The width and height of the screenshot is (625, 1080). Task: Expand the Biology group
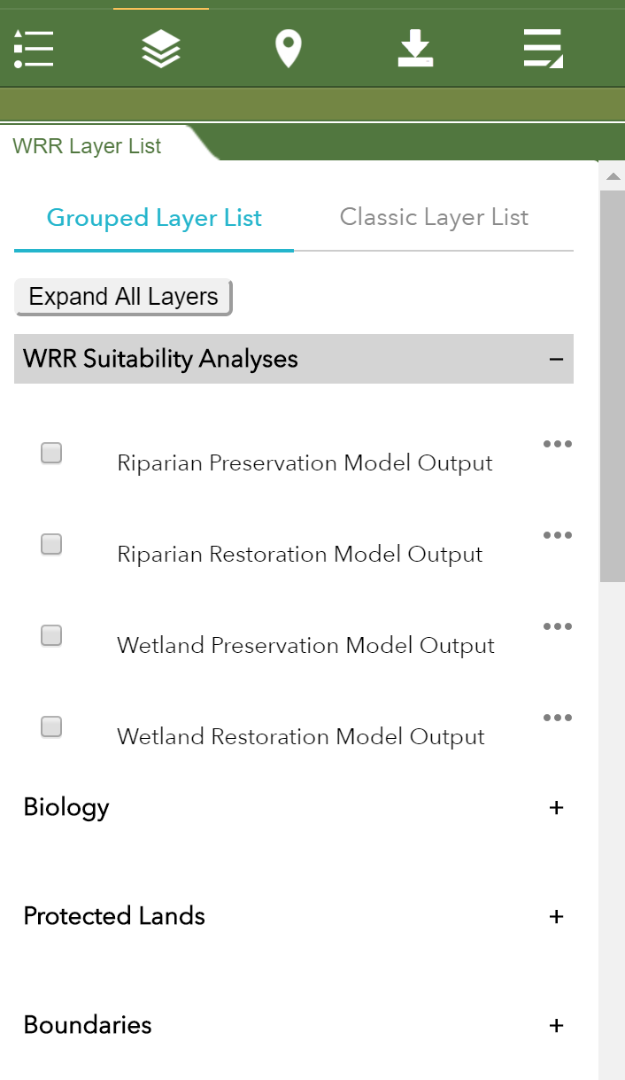point(556,807)
